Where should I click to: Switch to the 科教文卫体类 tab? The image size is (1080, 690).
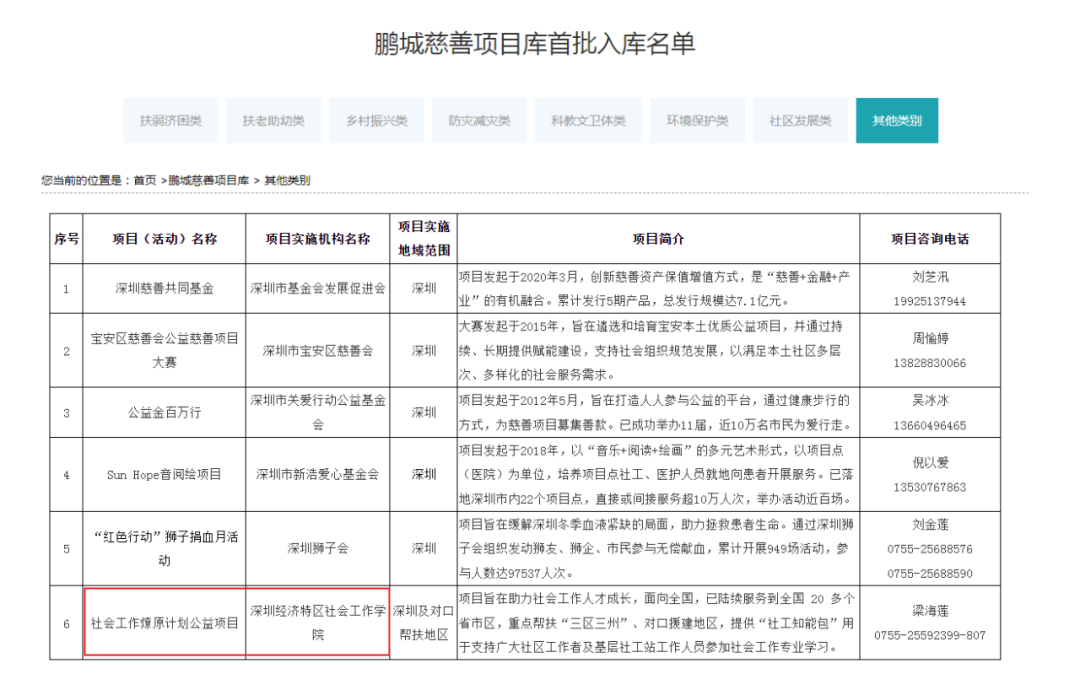(x=588, y=121)
